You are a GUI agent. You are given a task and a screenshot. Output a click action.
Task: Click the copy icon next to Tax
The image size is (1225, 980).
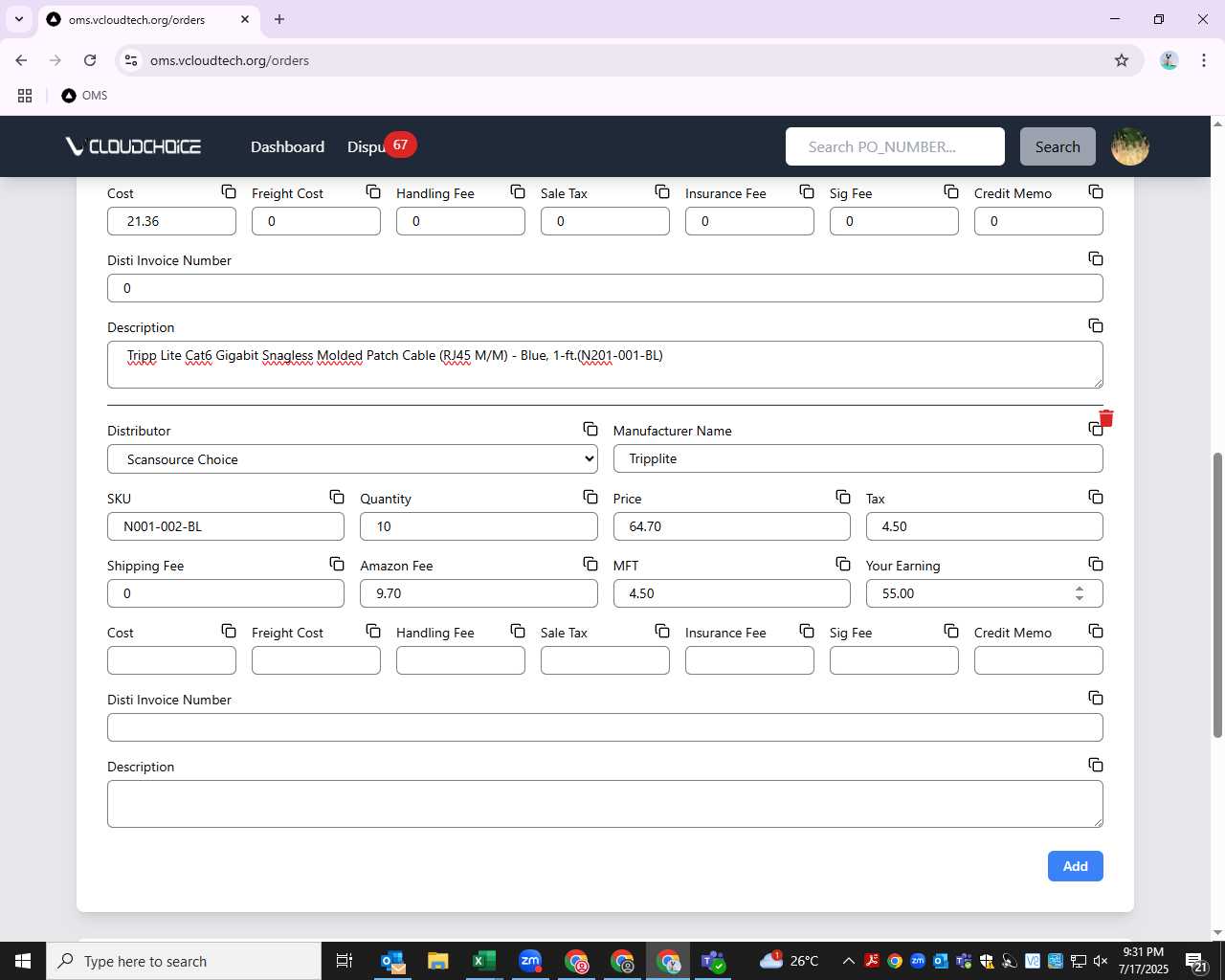1096,497
